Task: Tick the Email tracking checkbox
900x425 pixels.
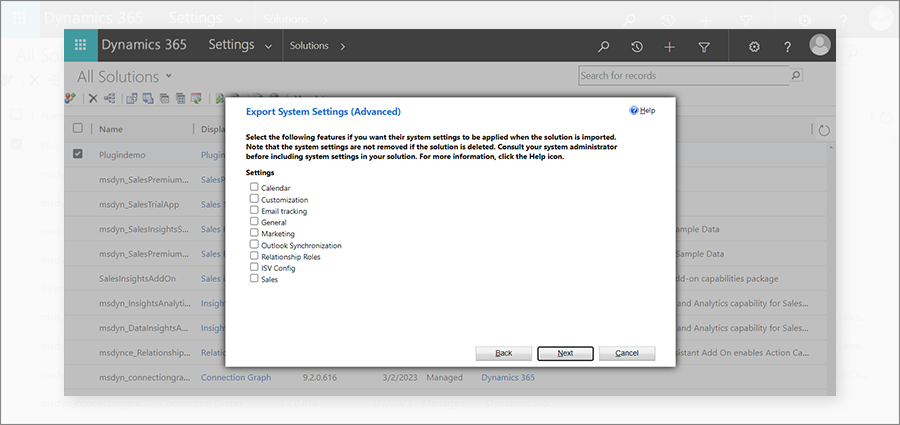Action: (x=254, y=210)
